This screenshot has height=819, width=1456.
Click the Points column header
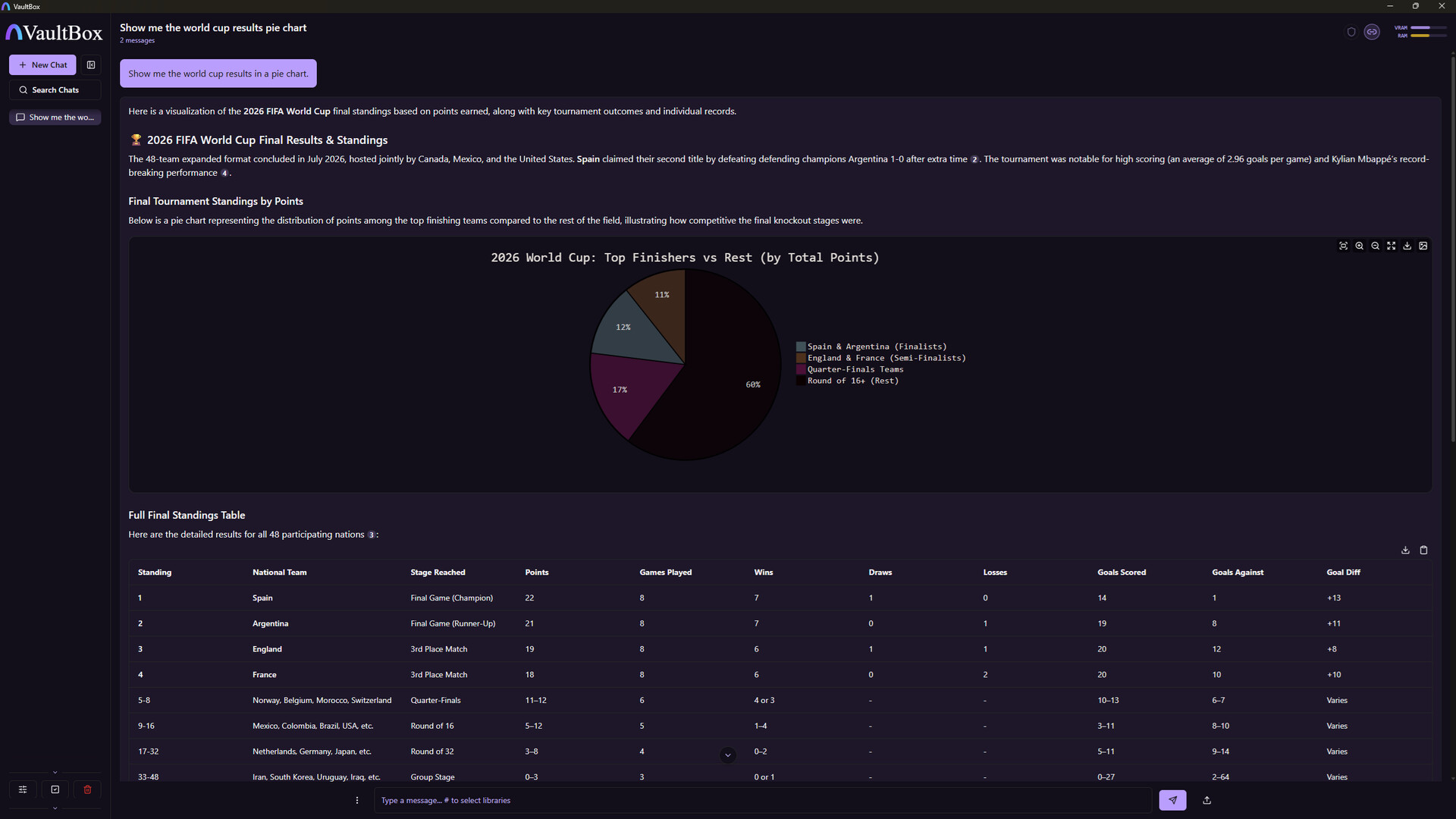536,573
